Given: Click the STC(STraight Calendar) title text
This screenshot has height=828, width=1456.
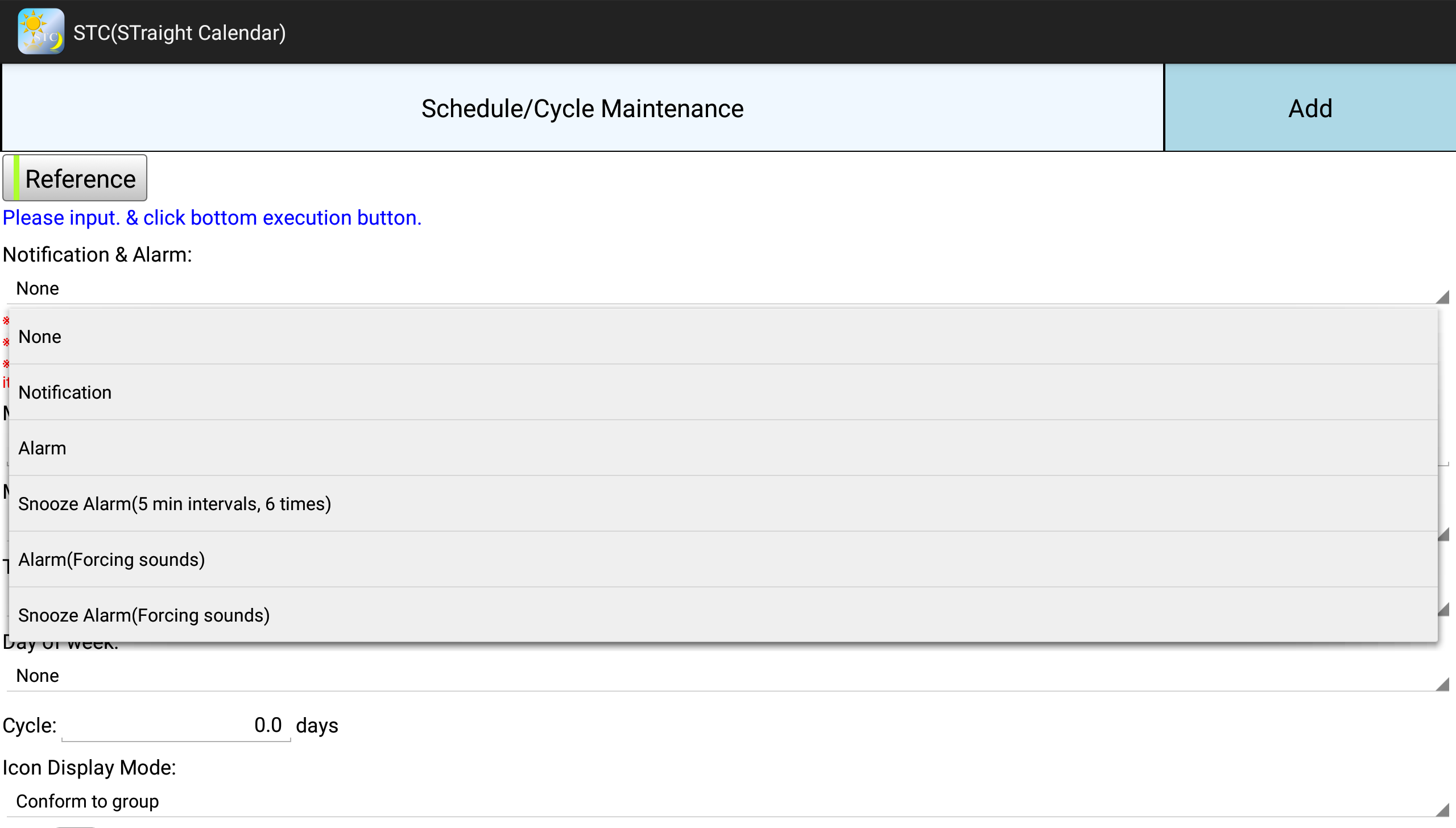Looking at the screenshot, I should [179, 33].
